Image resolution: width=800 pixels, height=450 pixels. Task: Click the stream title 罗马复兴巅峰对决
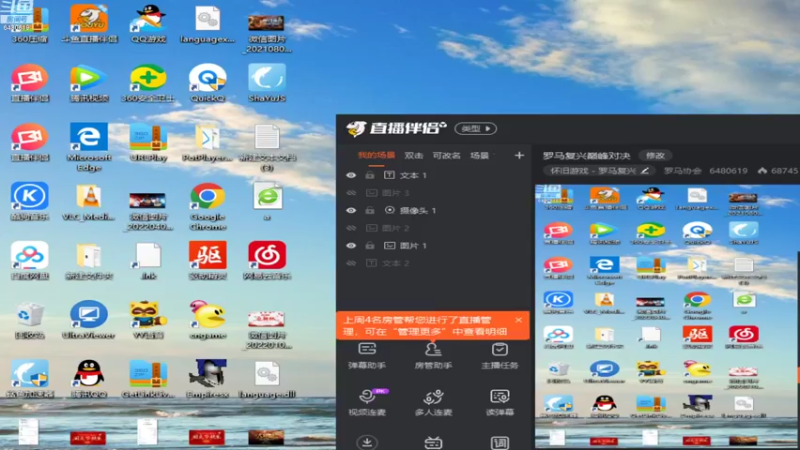click(586, 155)
